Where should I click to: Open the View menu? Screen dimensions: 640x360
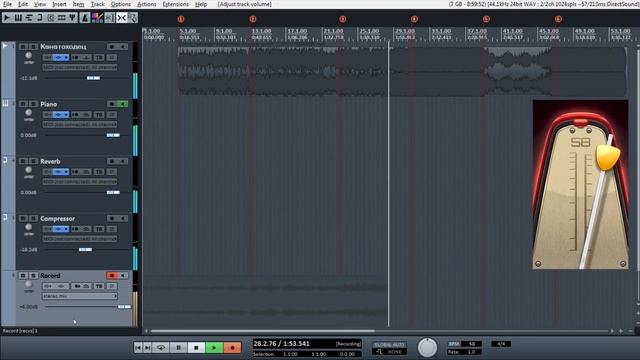40,4
